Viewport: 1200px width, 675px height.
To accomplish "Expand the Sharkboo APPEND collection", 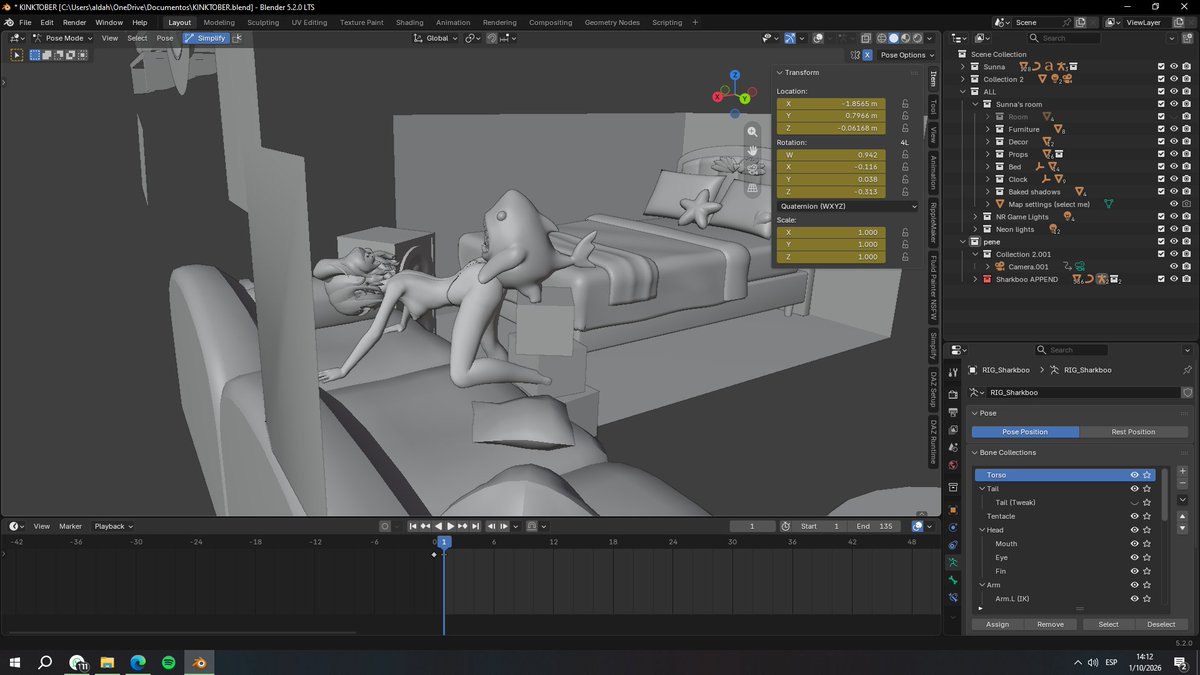I will pos(975,279).
